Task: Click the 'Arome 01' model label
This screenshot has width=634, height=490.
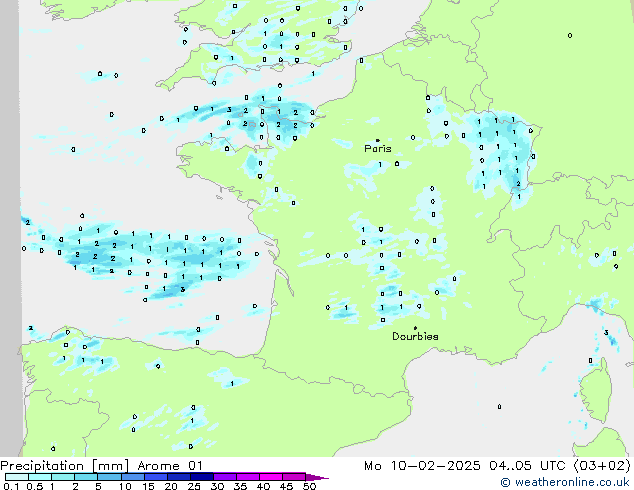Action: pyautogui.click(x=170, y=466)
